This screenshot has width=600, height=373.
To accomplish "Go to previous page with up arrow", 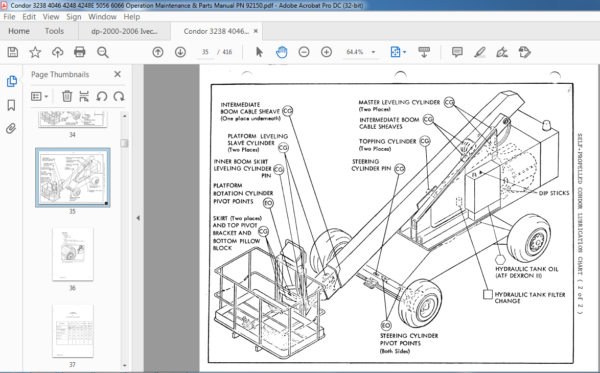I will 158,52.
